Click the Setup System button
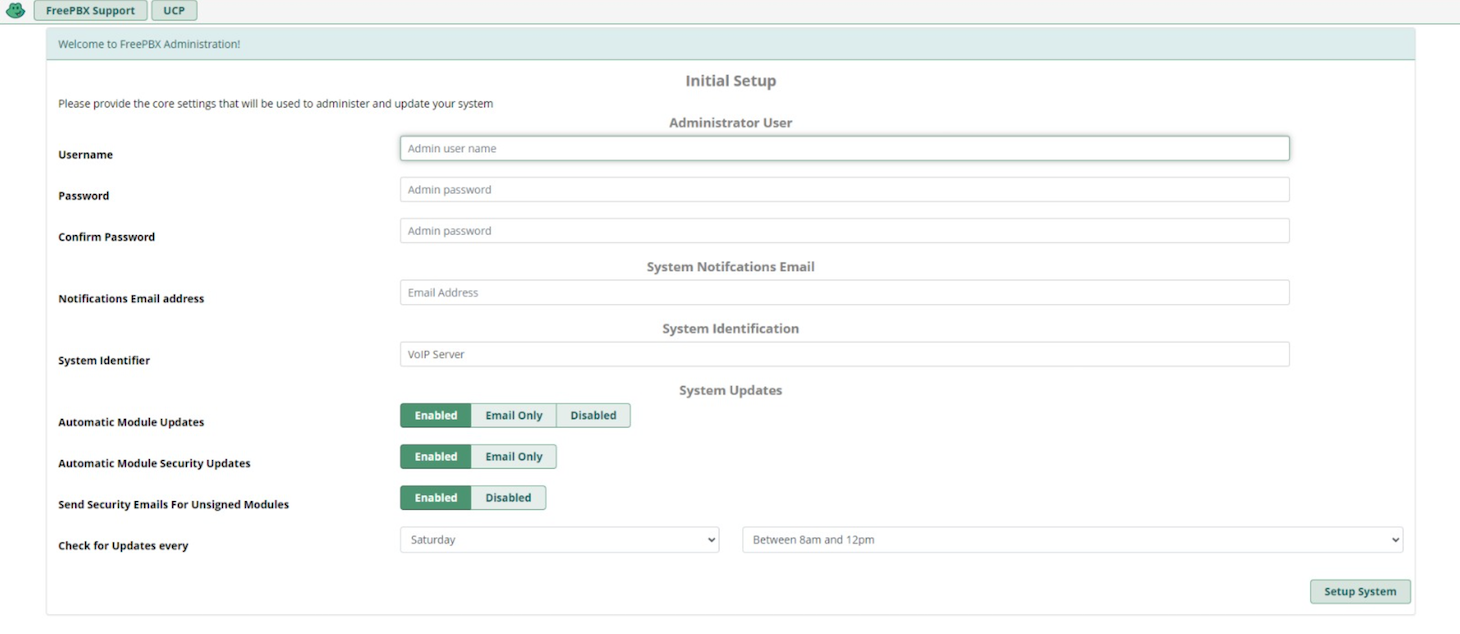 click(x=1360, y=591)
